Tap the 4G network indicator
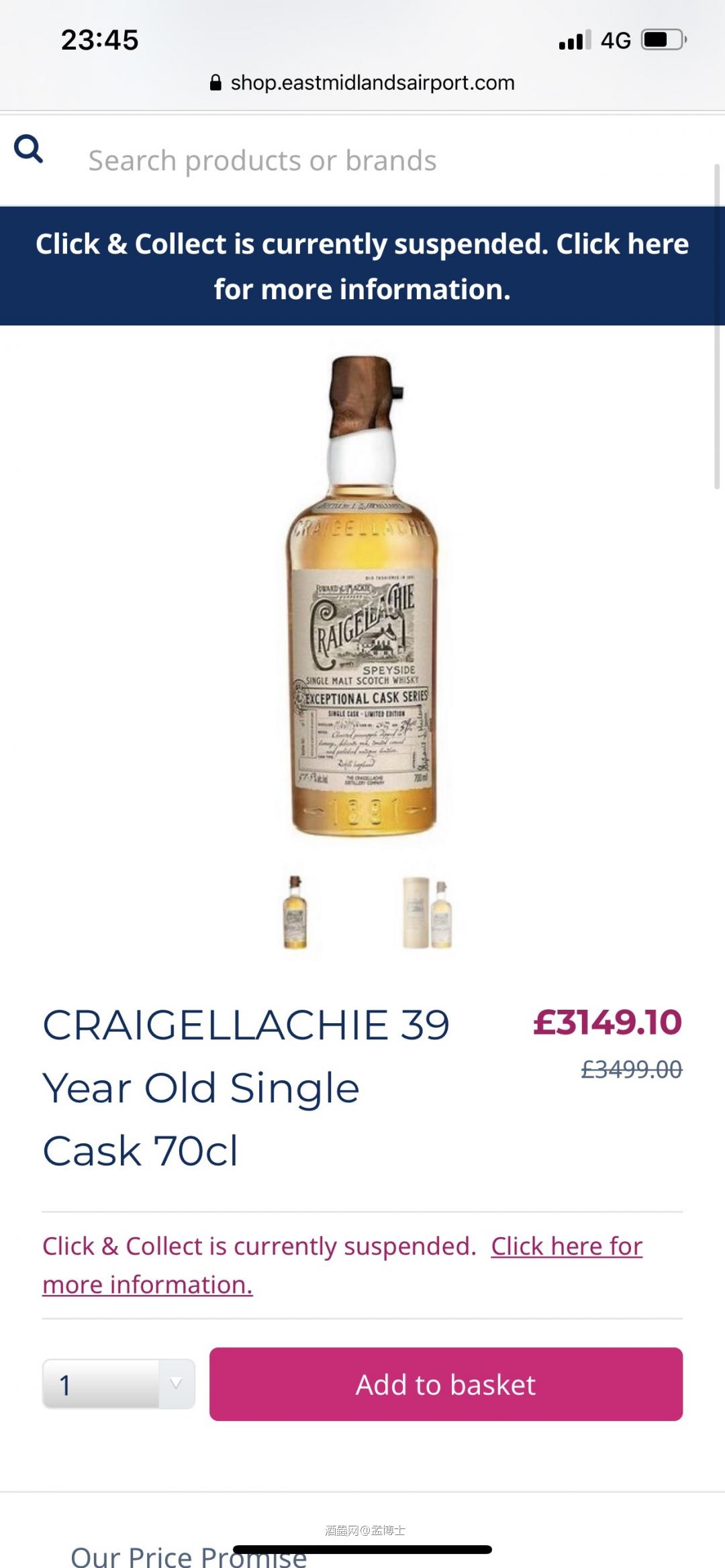725x1568 pixels. point(616,40)
